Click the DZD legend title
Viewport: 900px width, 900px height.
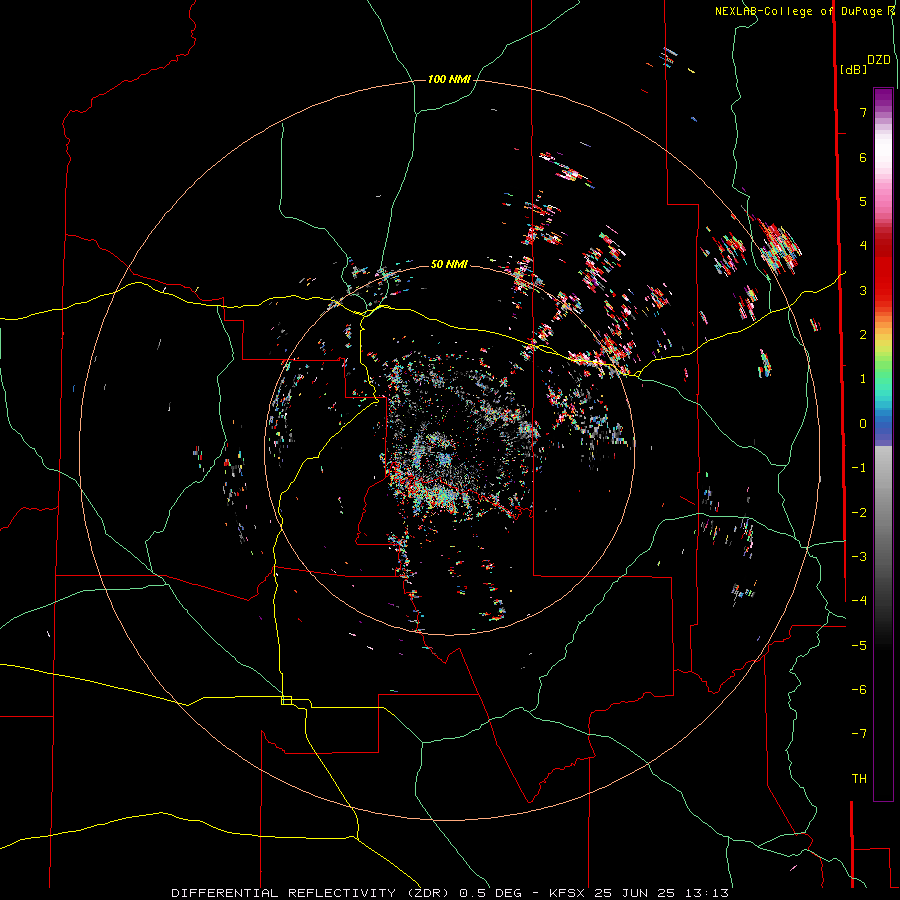[879, 60]
